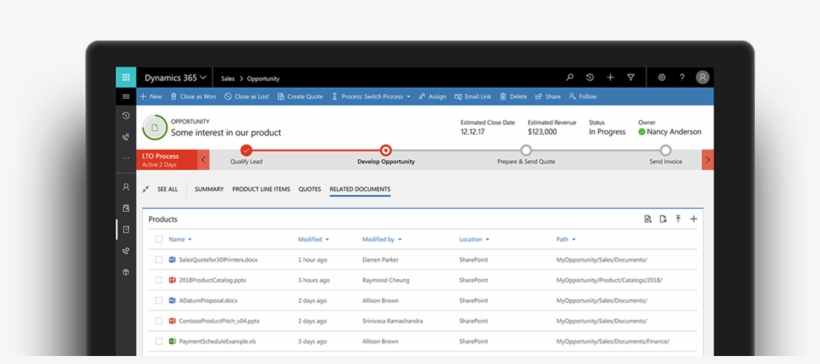This screenshot has height=364, width=820.
Task: Open the Name column sort dropdown
Action: (190, 240)
